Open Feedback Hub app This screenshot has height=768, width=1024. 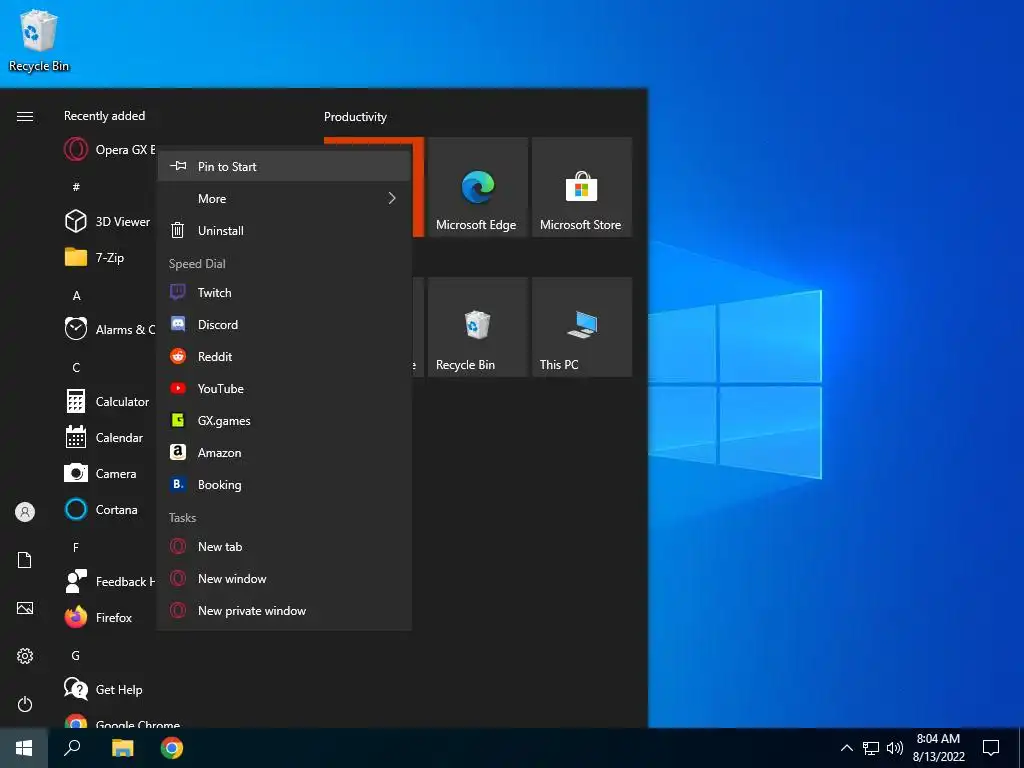tap(110, 581)
